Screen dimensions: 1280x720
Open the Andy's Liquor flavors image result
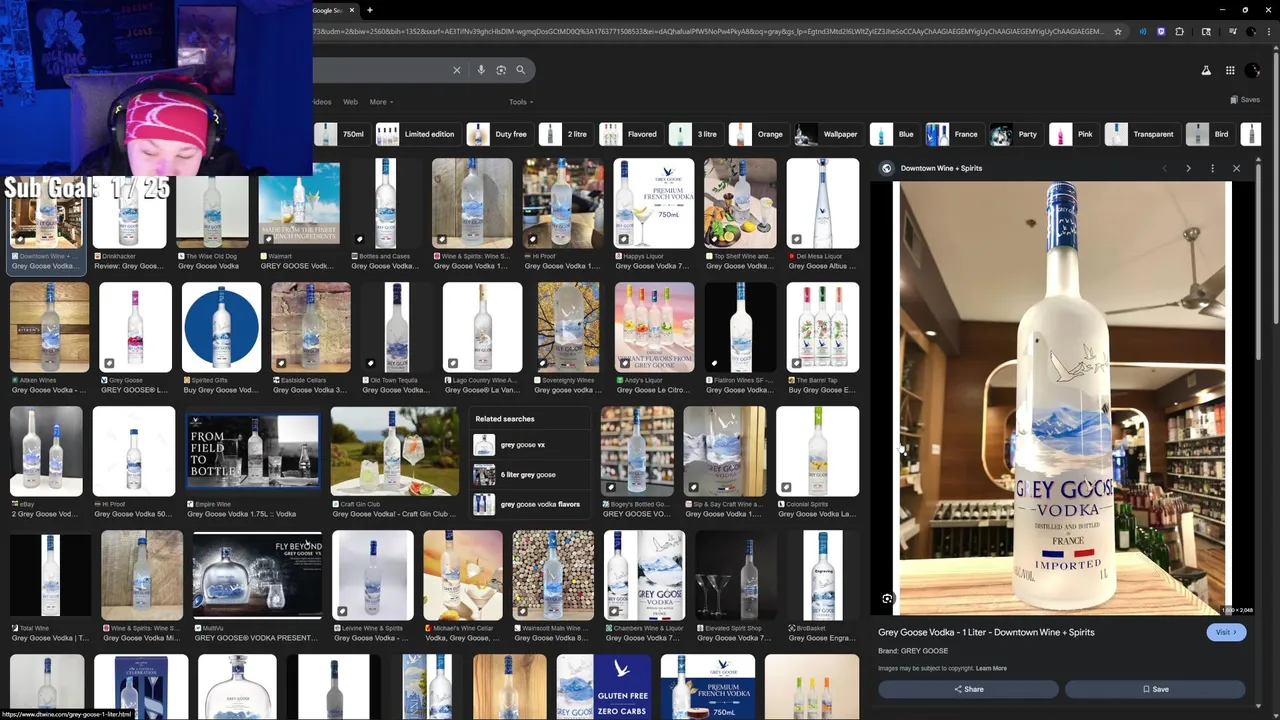tap(654, 327)
